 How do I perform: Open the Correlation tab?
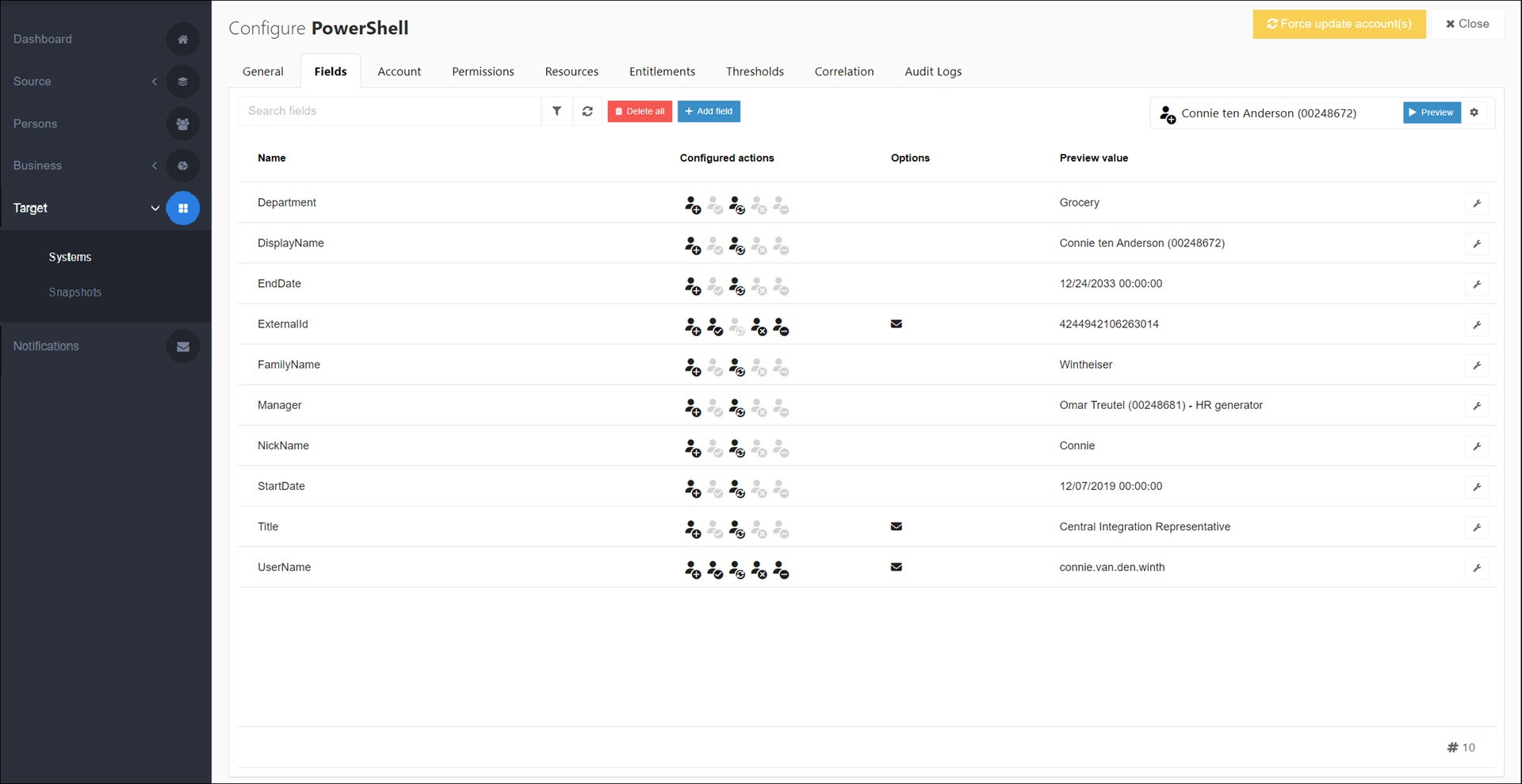(844, 71)
